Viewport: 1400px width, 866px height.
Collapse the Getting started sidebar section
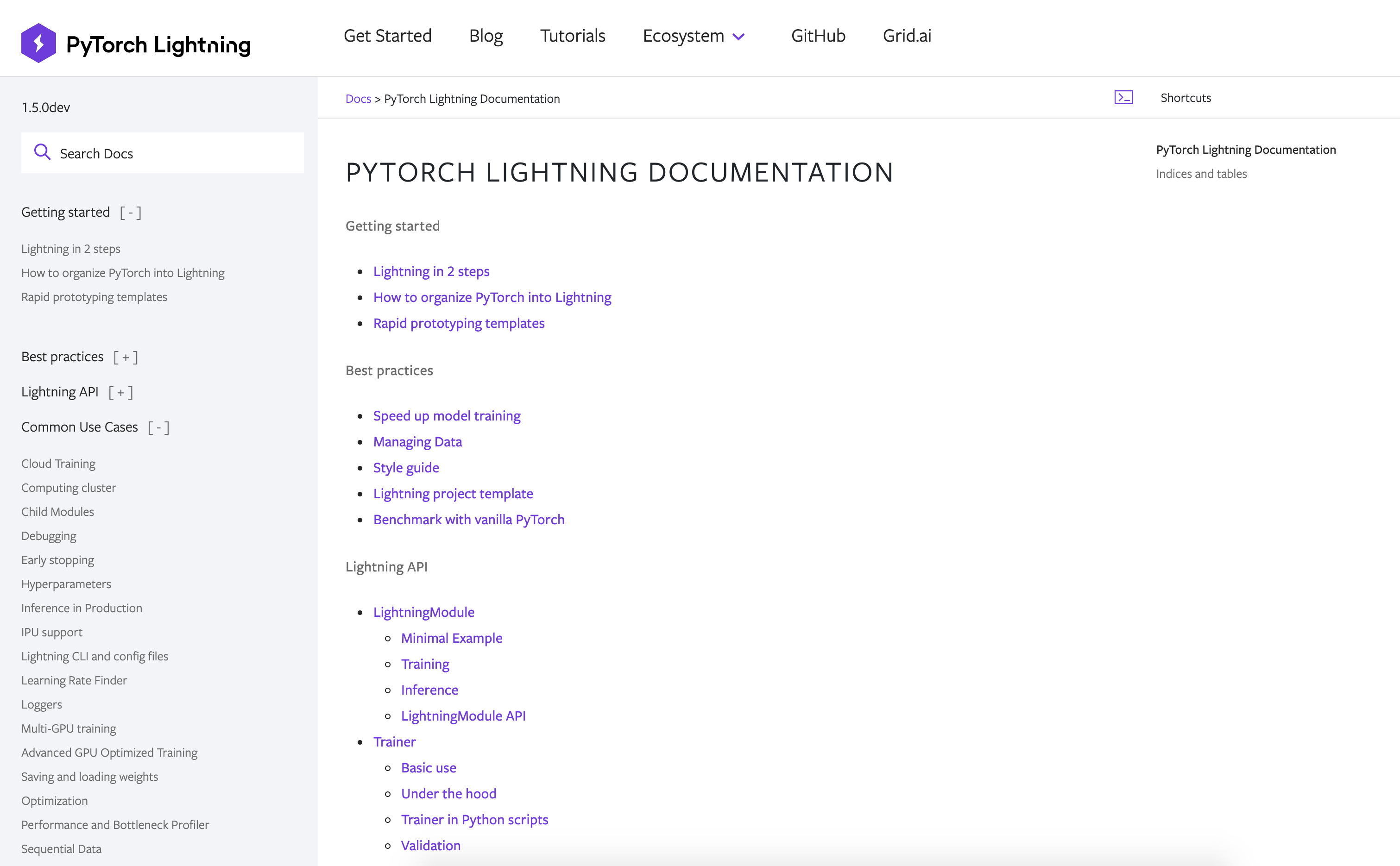click(x=131, y=213)
